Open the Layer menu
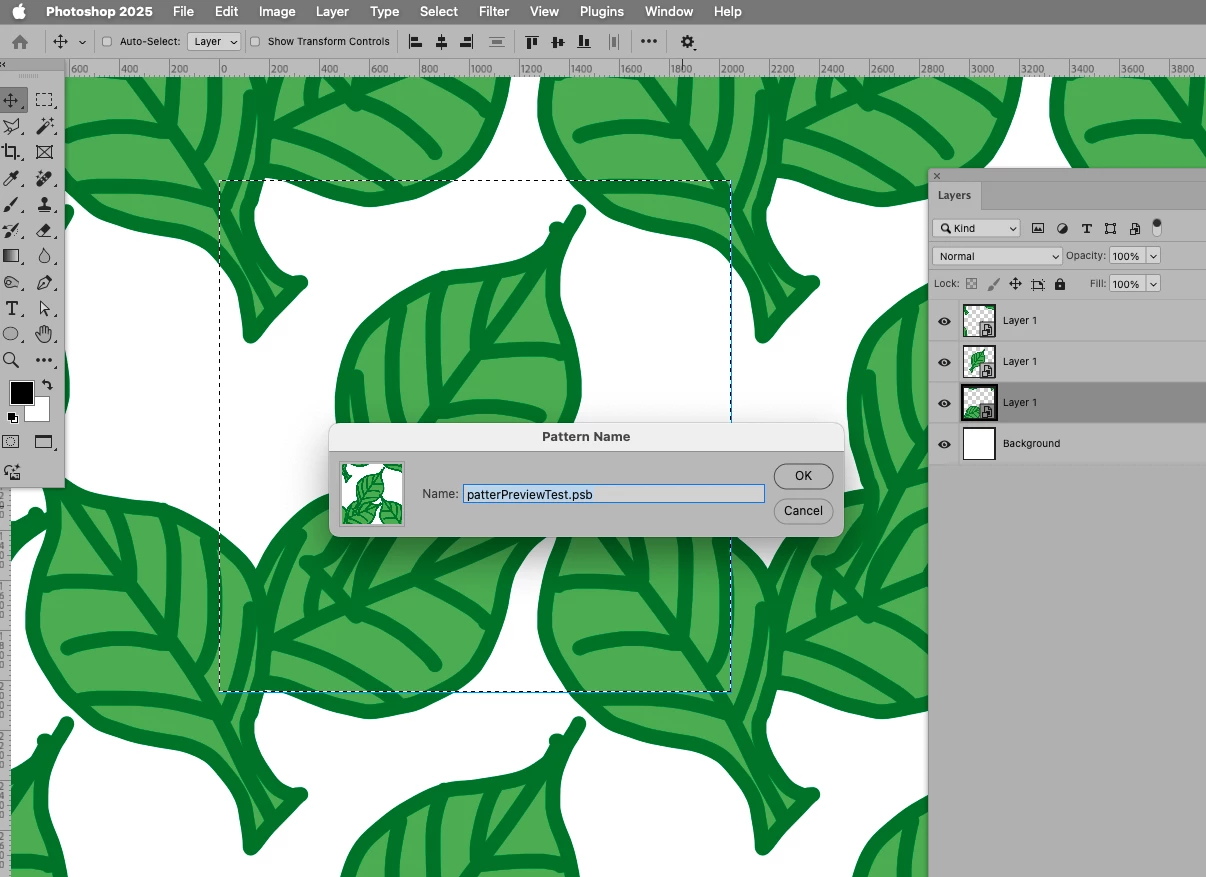Screen dimensions: 1206x877 tap(332, 12)
